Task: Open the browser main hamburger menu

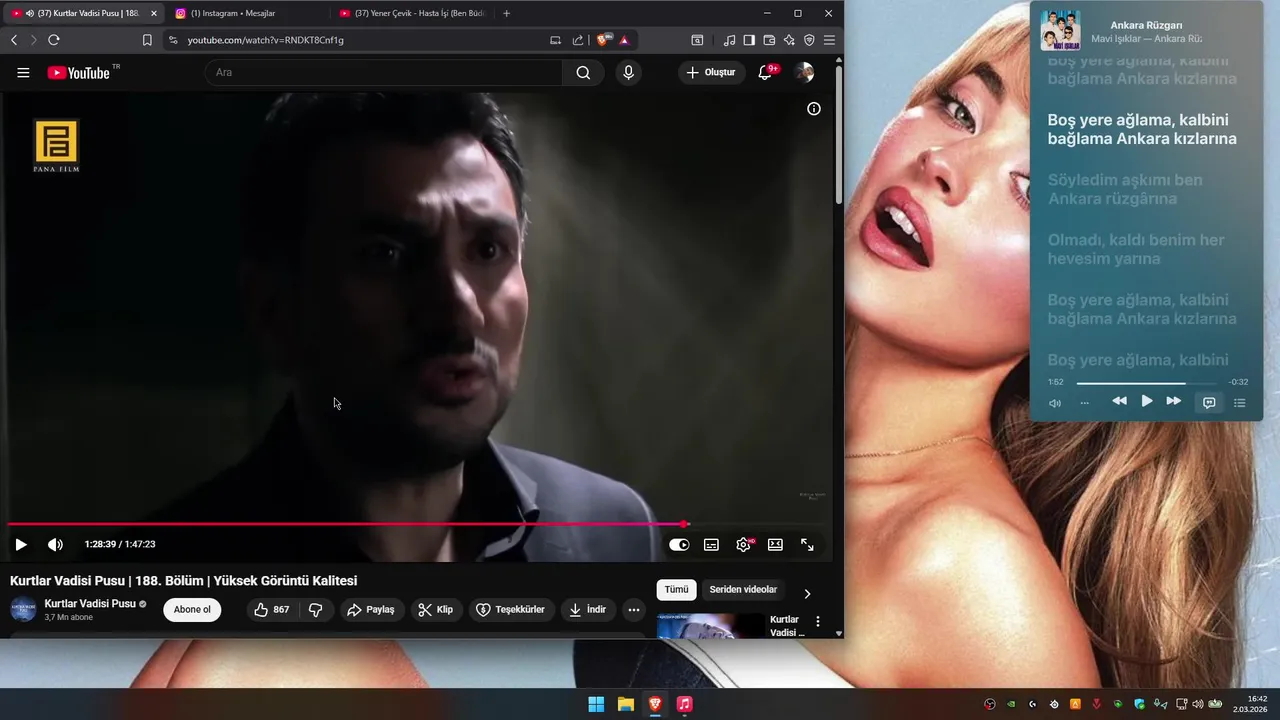Action: coord(829,40)
